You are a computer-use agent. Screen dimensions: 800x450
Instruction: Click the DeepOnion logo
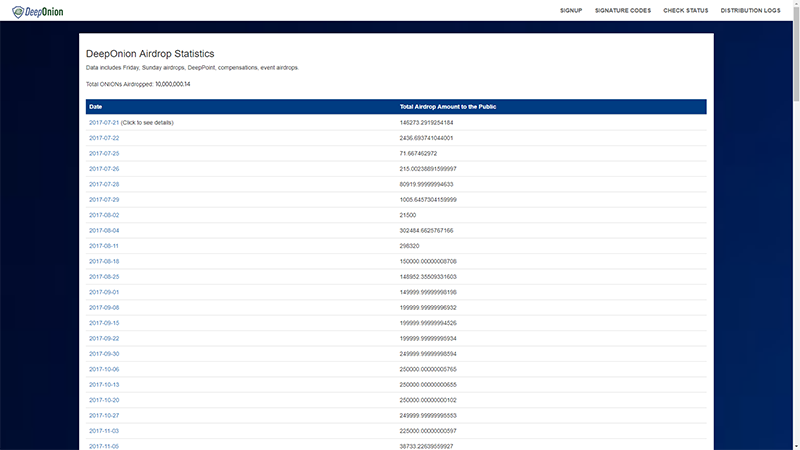pos(38,11)
